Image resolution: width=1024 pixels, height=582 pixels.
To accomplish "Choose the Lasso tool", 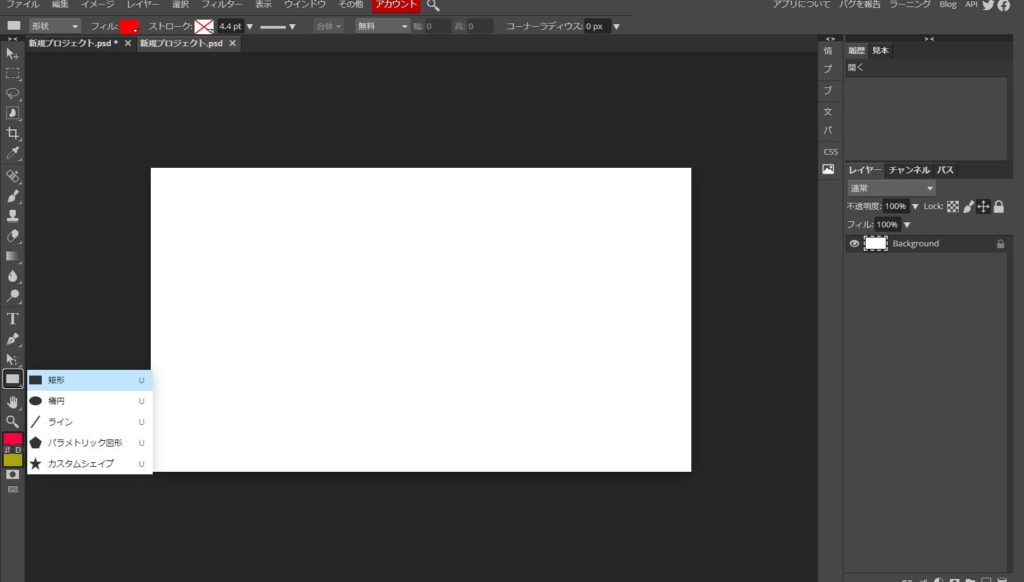I will pyautogui.click(x=13, y=93).
